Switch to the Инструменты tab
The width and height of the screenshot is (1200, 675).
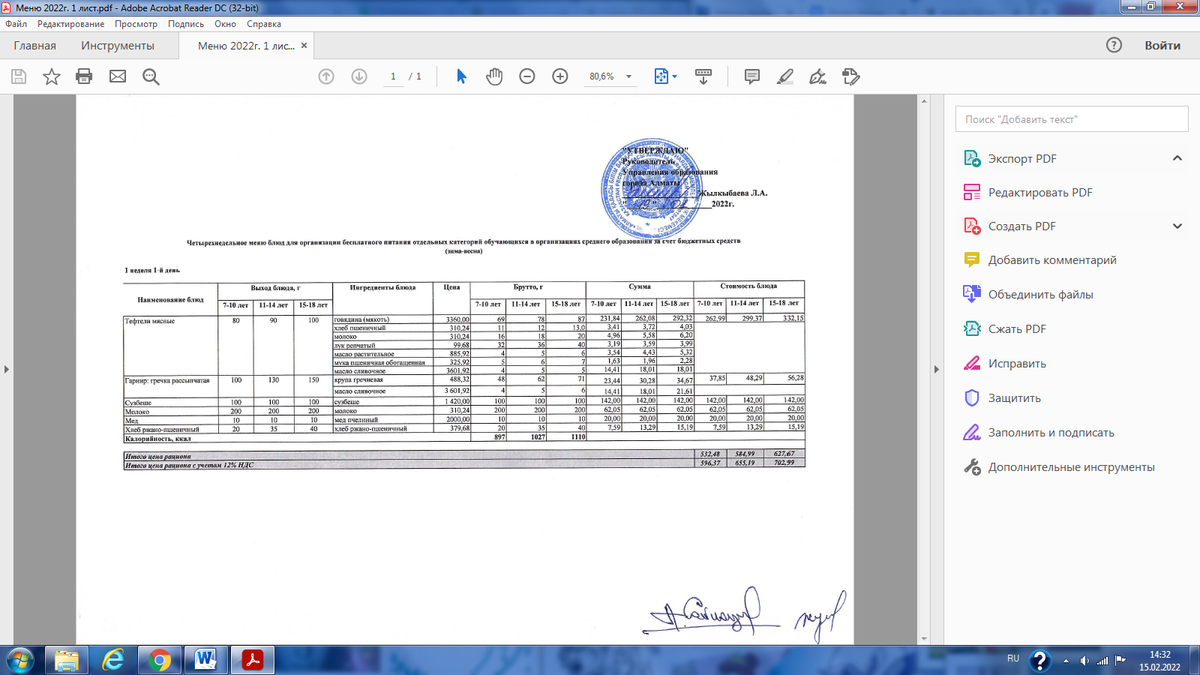pyautogui.click(x=118, y=46)
